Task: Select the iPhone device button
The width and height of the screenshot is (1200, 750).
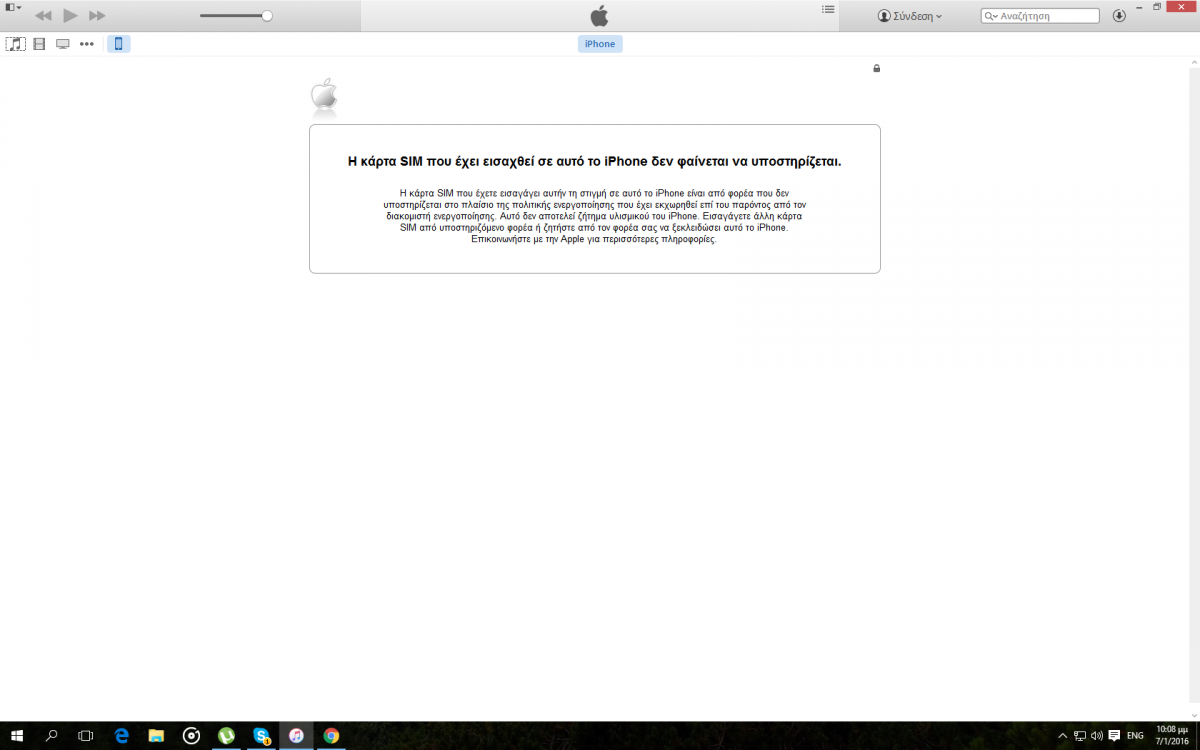Action: pos(118,44)
